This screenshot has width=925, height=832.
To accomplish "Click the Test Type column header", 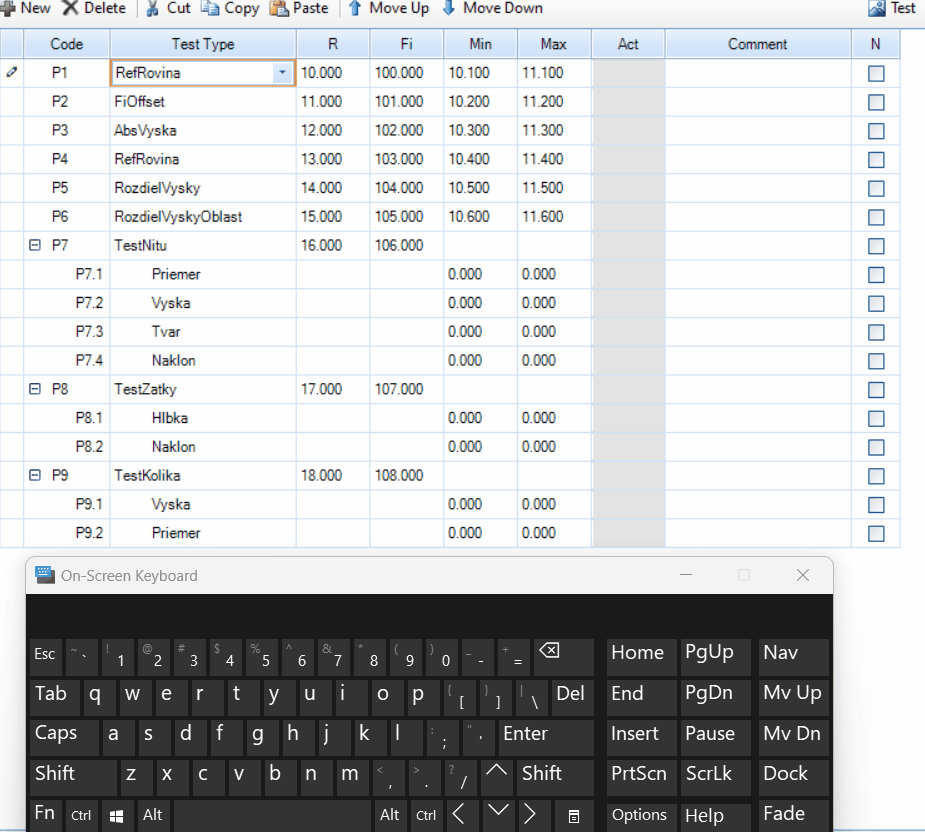I will point(203,44).
